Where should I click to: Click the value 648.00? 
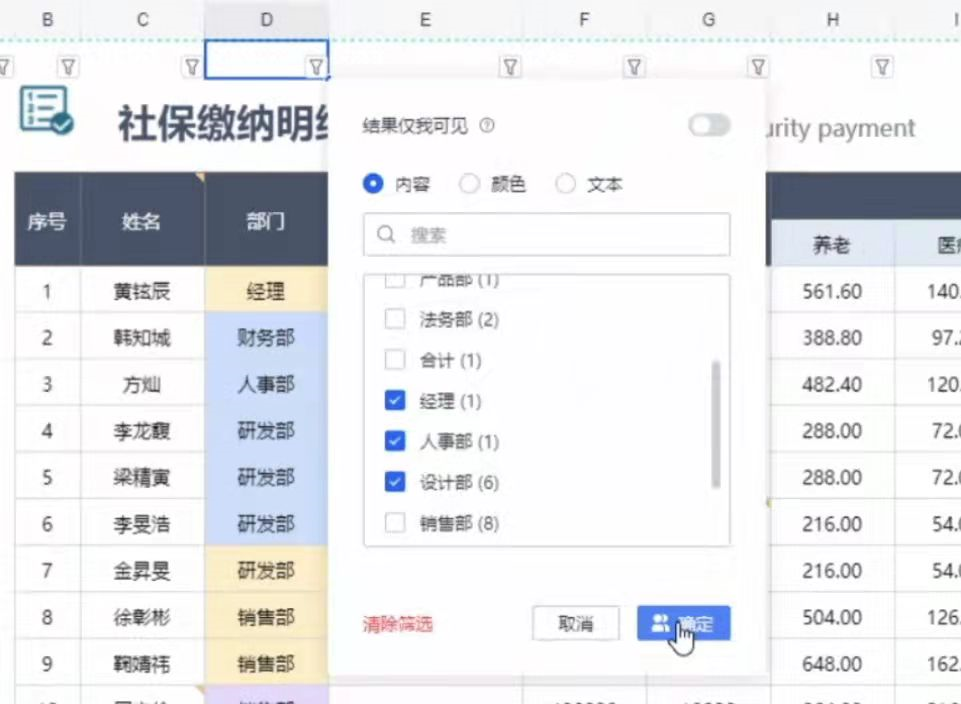click(x=832, y=664)
